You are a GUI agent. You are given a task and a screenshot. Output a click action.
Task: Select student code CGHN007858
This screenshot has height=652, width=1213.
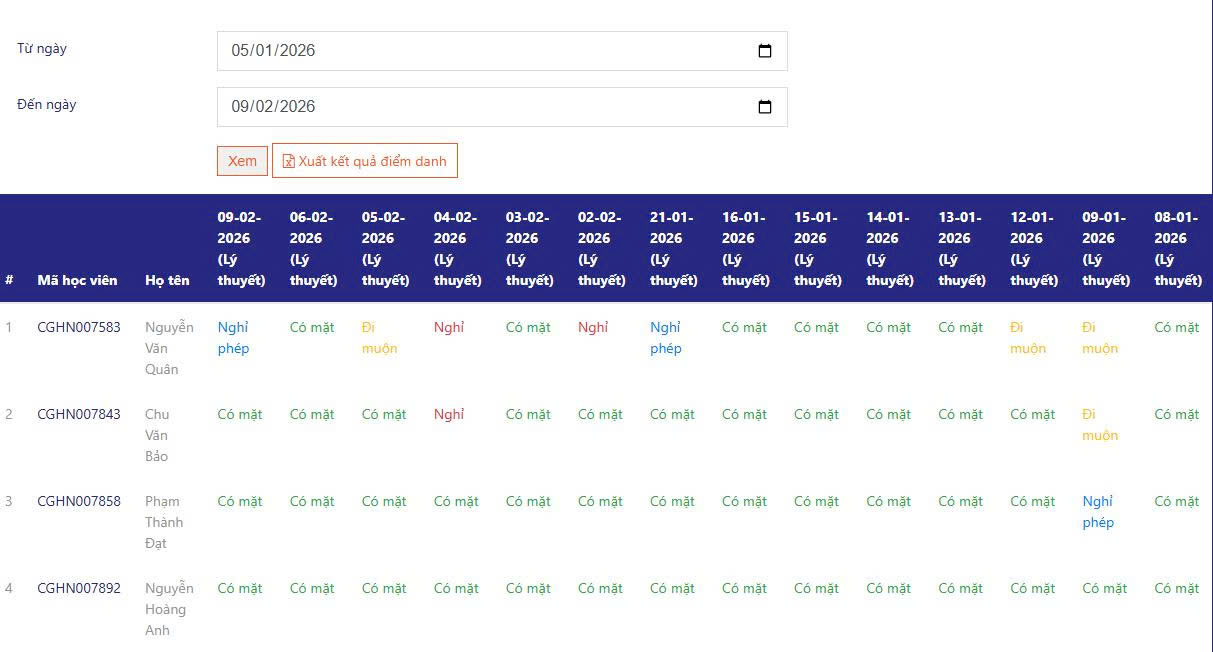tap(79, 501)
